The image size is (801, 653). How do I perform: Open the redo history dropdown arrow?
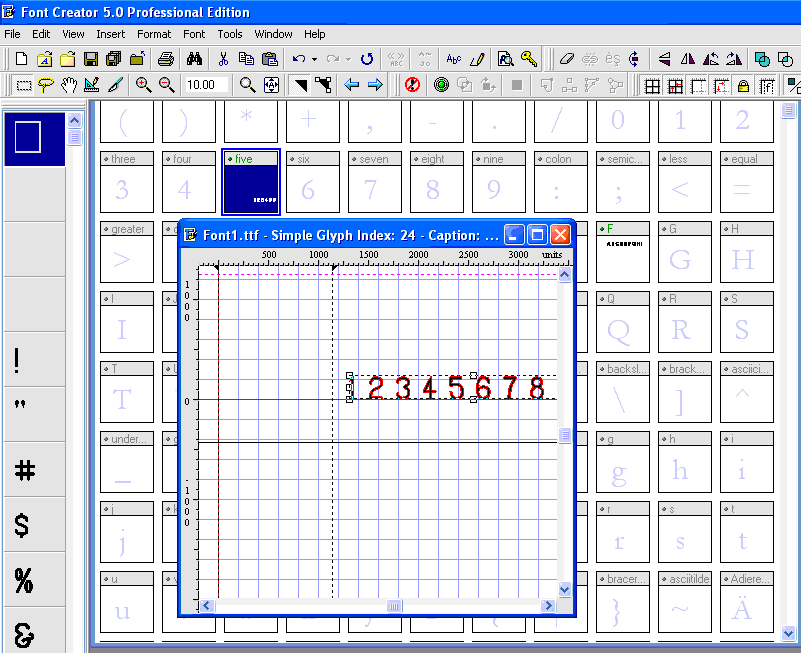click(348, 59)
